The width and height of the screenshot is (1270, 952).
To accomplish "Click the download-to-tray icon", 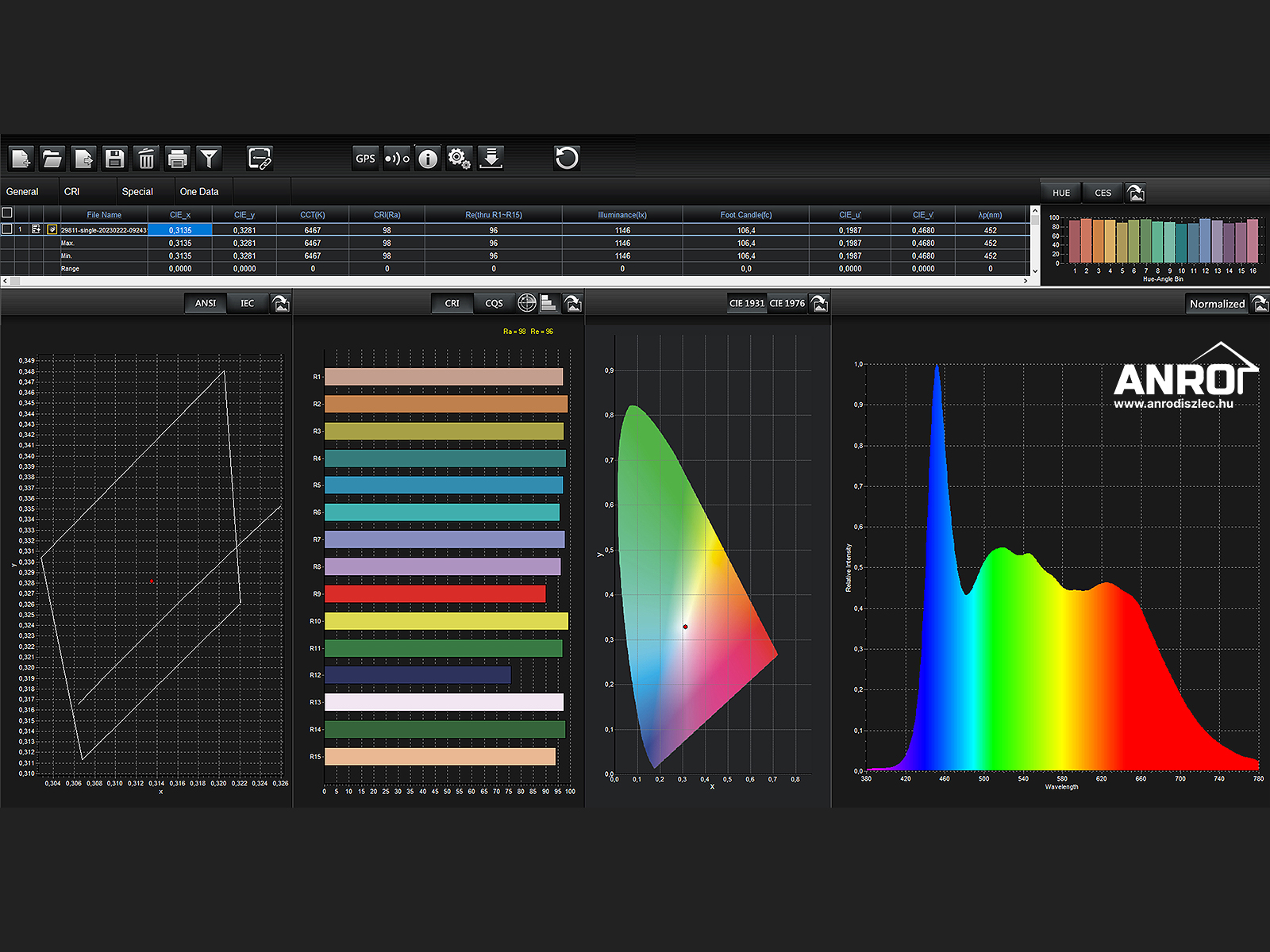I will tap(491, 159).
